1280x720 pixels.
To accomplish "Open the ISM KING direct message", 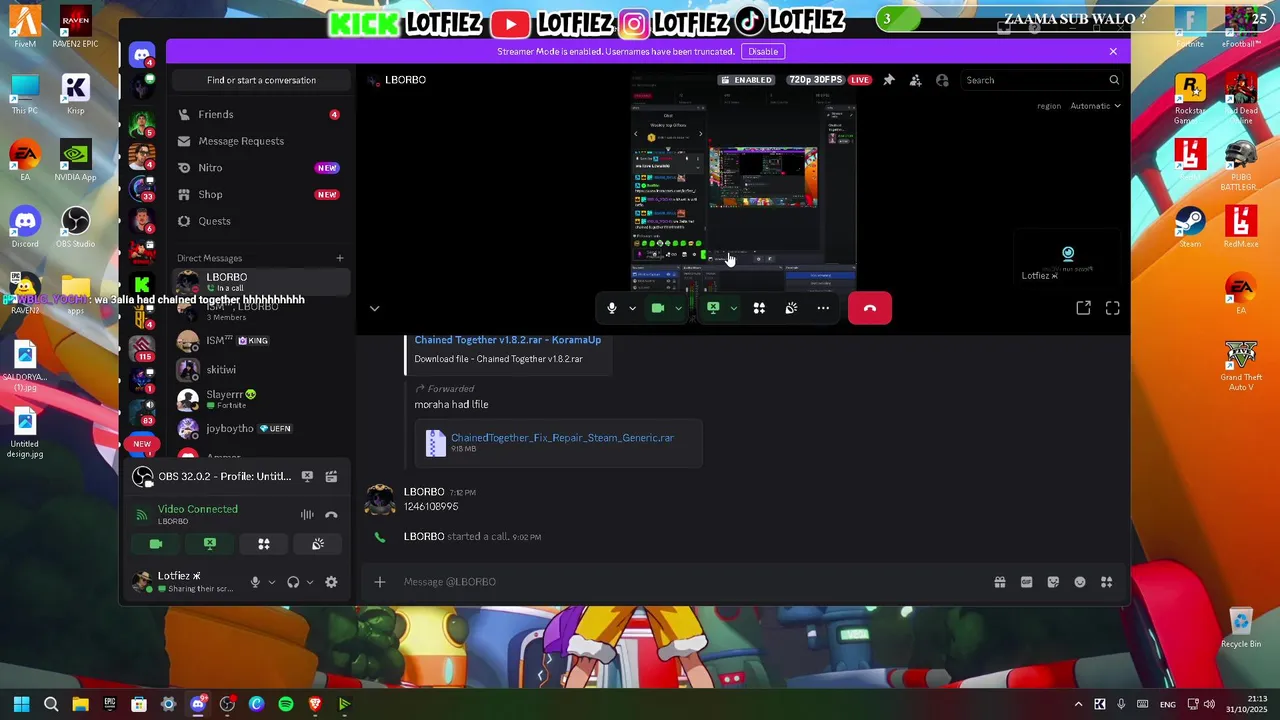I will [260, 341].
